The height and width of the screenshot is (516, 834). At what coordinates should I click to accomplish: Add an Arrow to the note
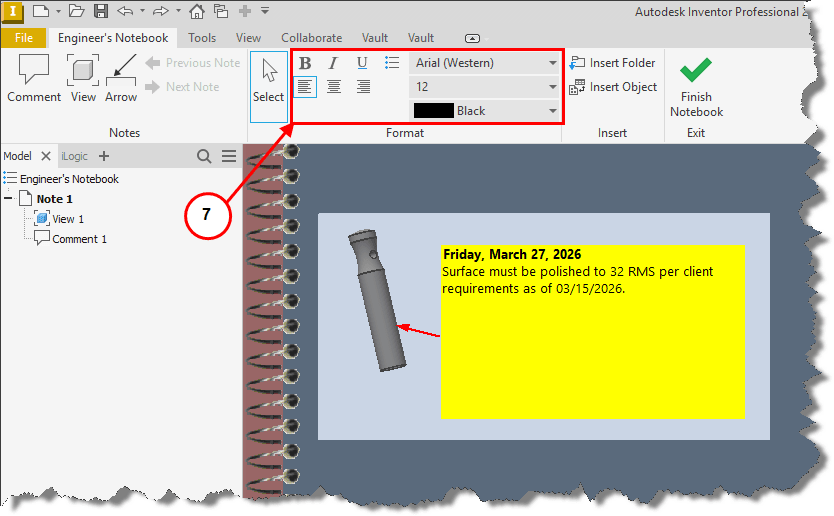[121, 78]
